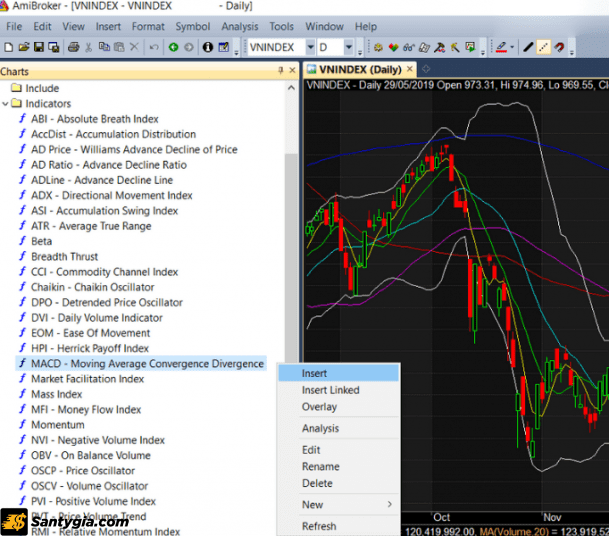Click scroll up arrow in Charts list
The width and height of the screenshot is (609, 536).
[291, 88]
